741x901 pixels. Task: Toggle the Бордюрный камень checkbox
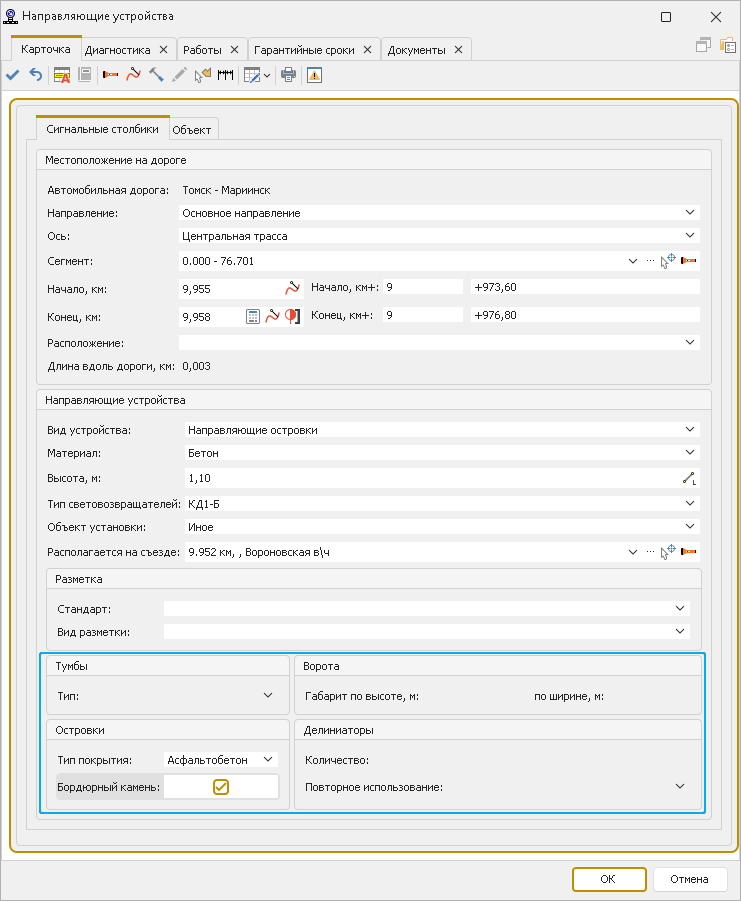221,787
